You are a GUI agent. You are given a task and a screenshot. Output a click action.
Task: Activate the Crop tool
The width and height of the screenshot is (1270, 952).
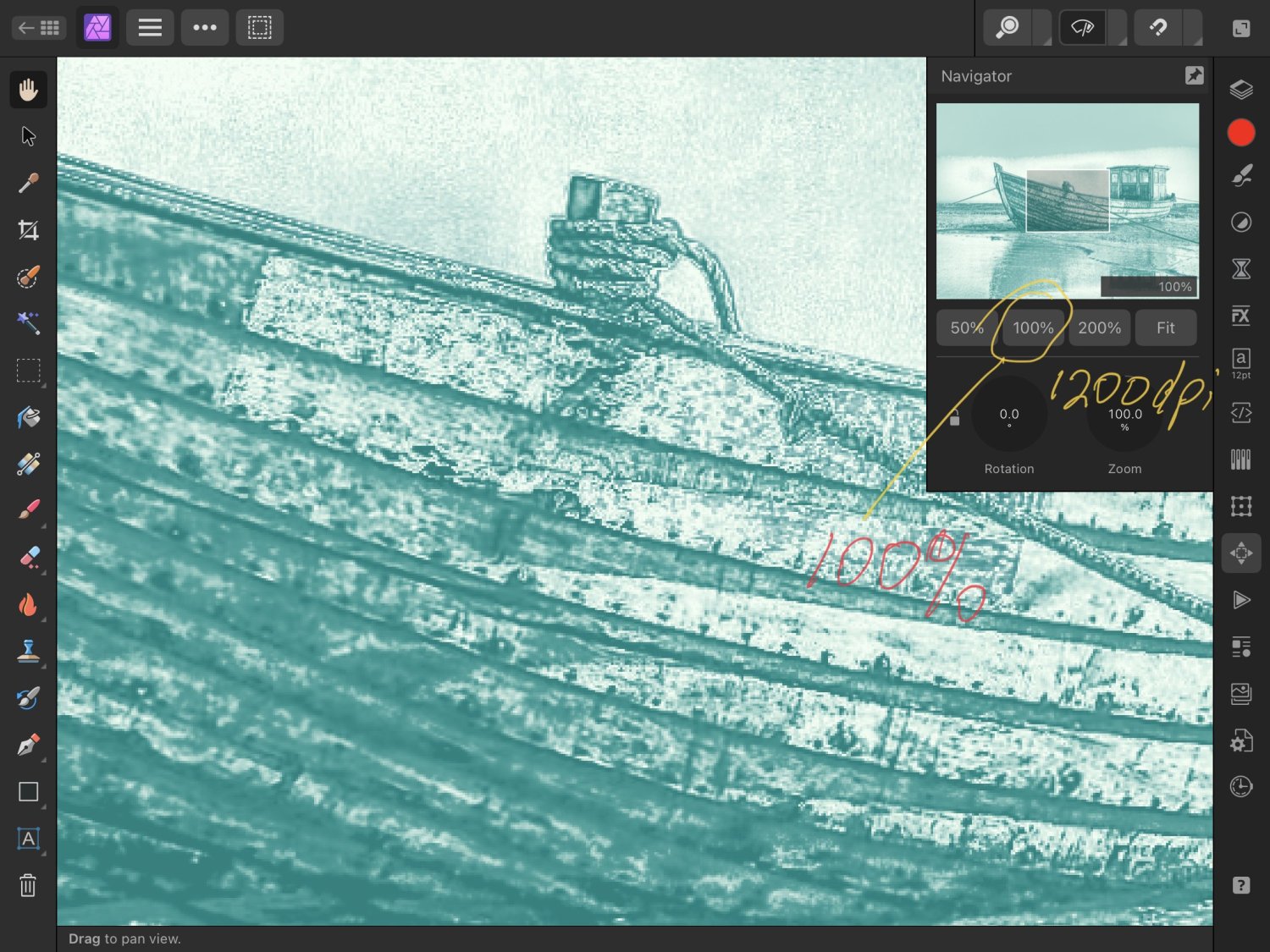click(28, 229)
